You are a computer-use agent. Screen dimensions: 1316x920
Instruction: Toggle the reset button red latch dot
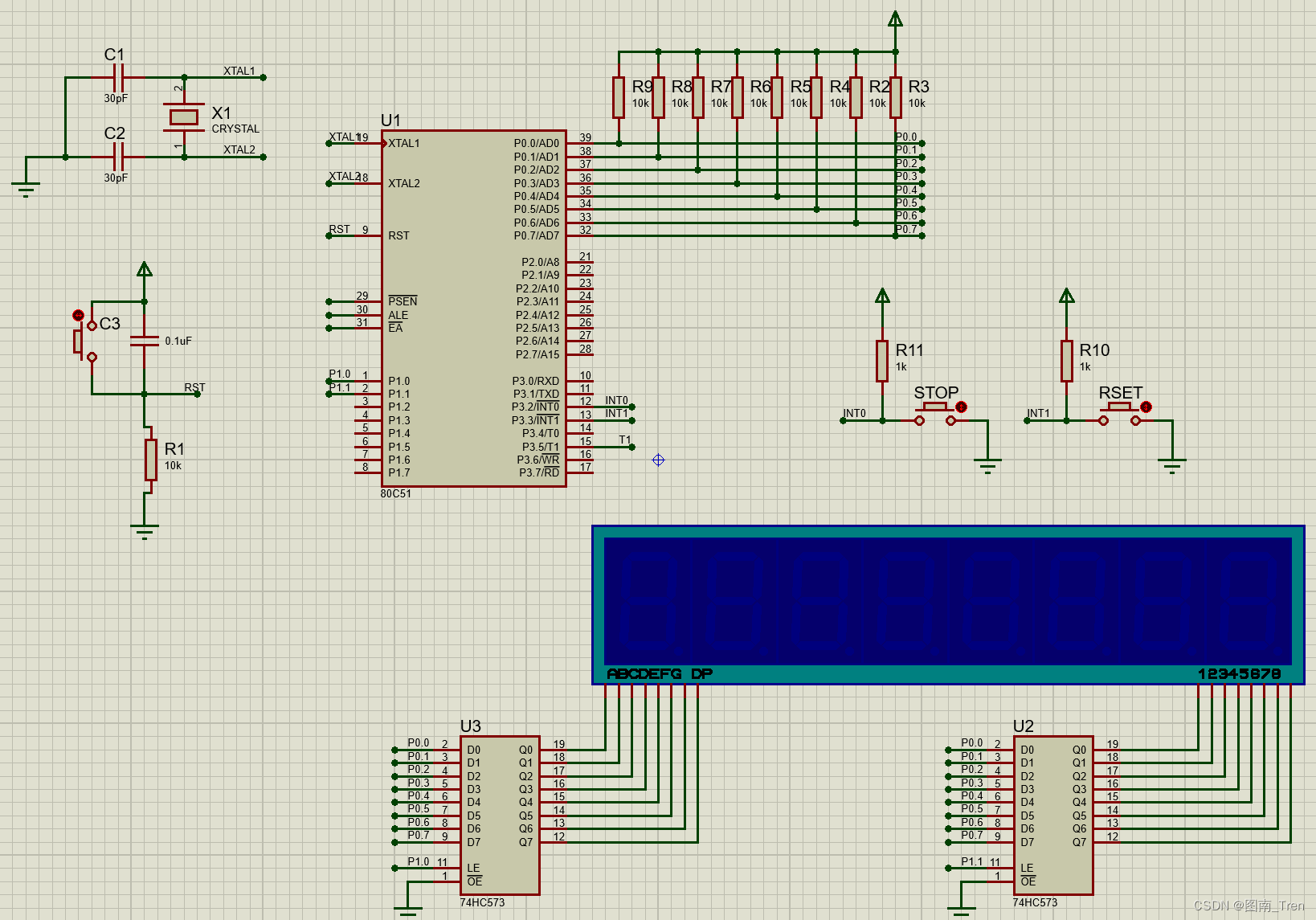tap(78, 316)
